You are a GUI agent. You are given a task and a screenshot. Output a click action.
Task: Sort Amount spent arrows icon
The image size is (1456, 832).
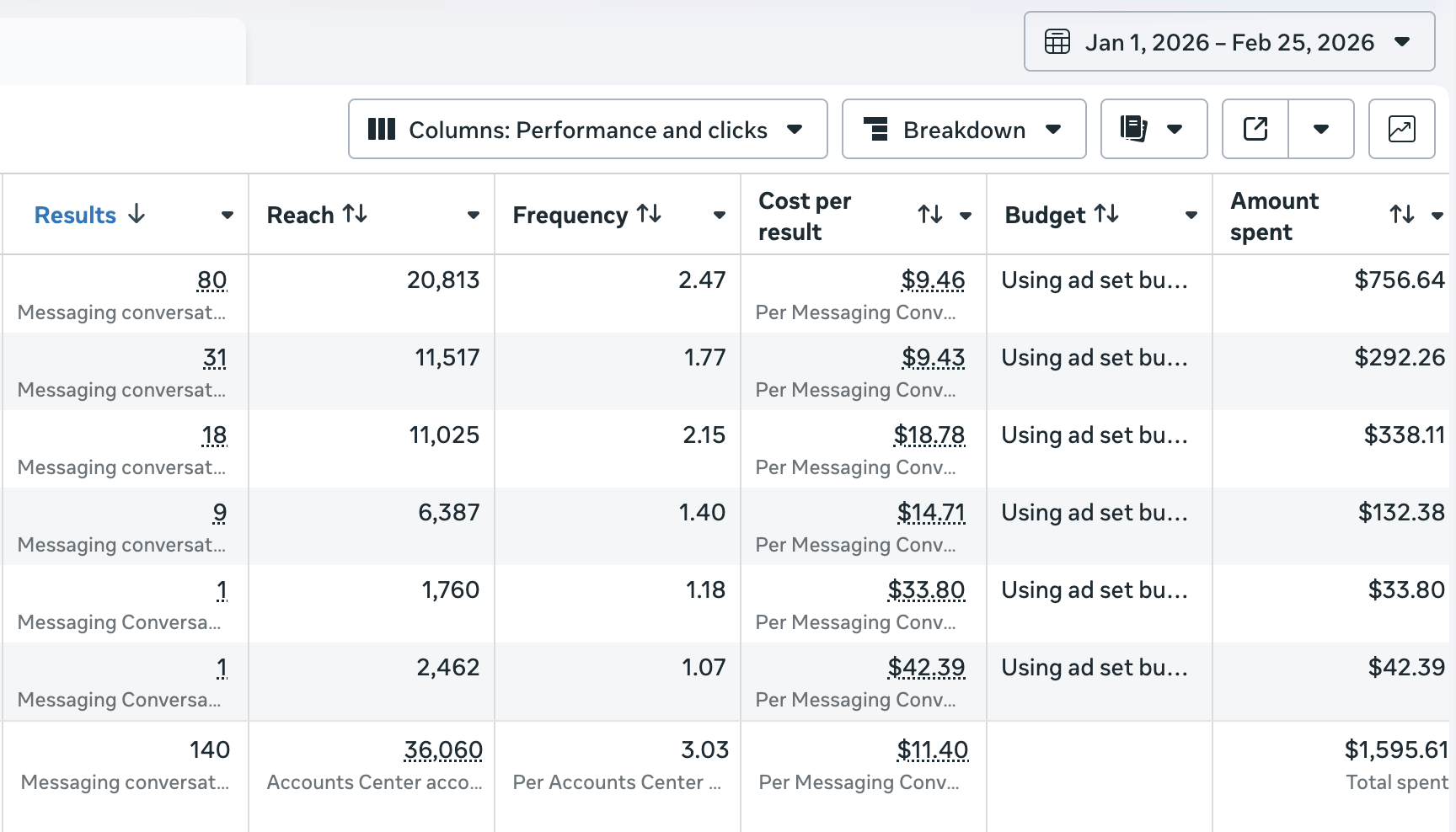pos(1401,216)
